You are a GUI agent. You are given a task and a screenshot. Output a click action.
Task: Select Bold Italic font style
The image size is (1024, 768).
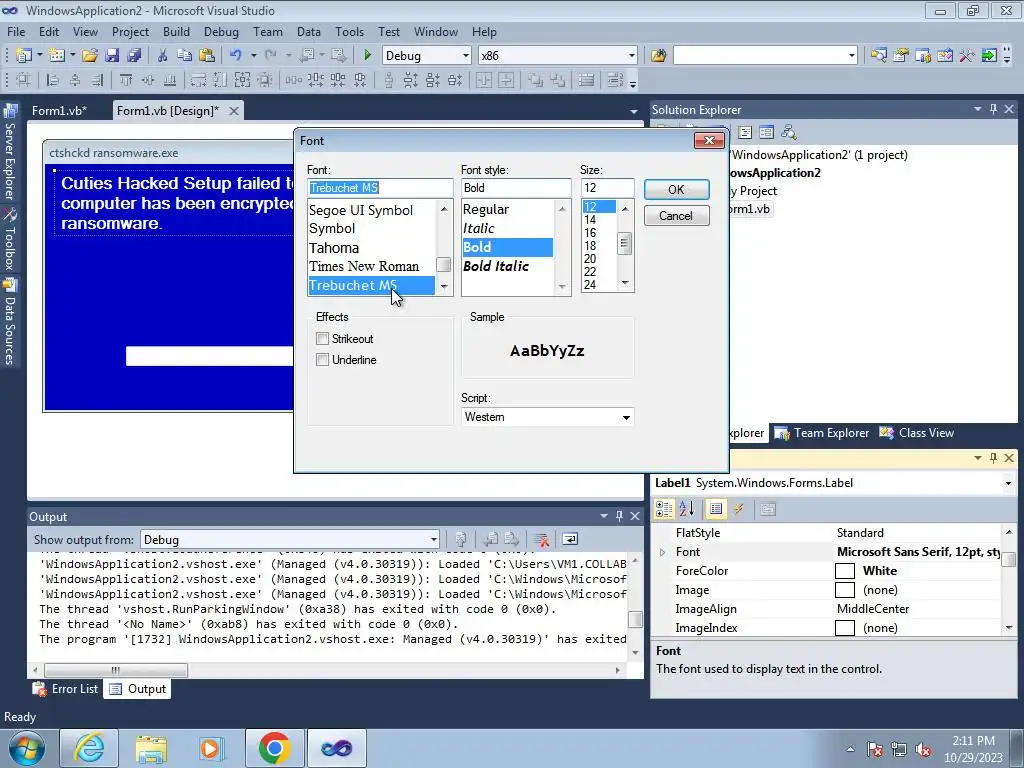pos(508,266)
